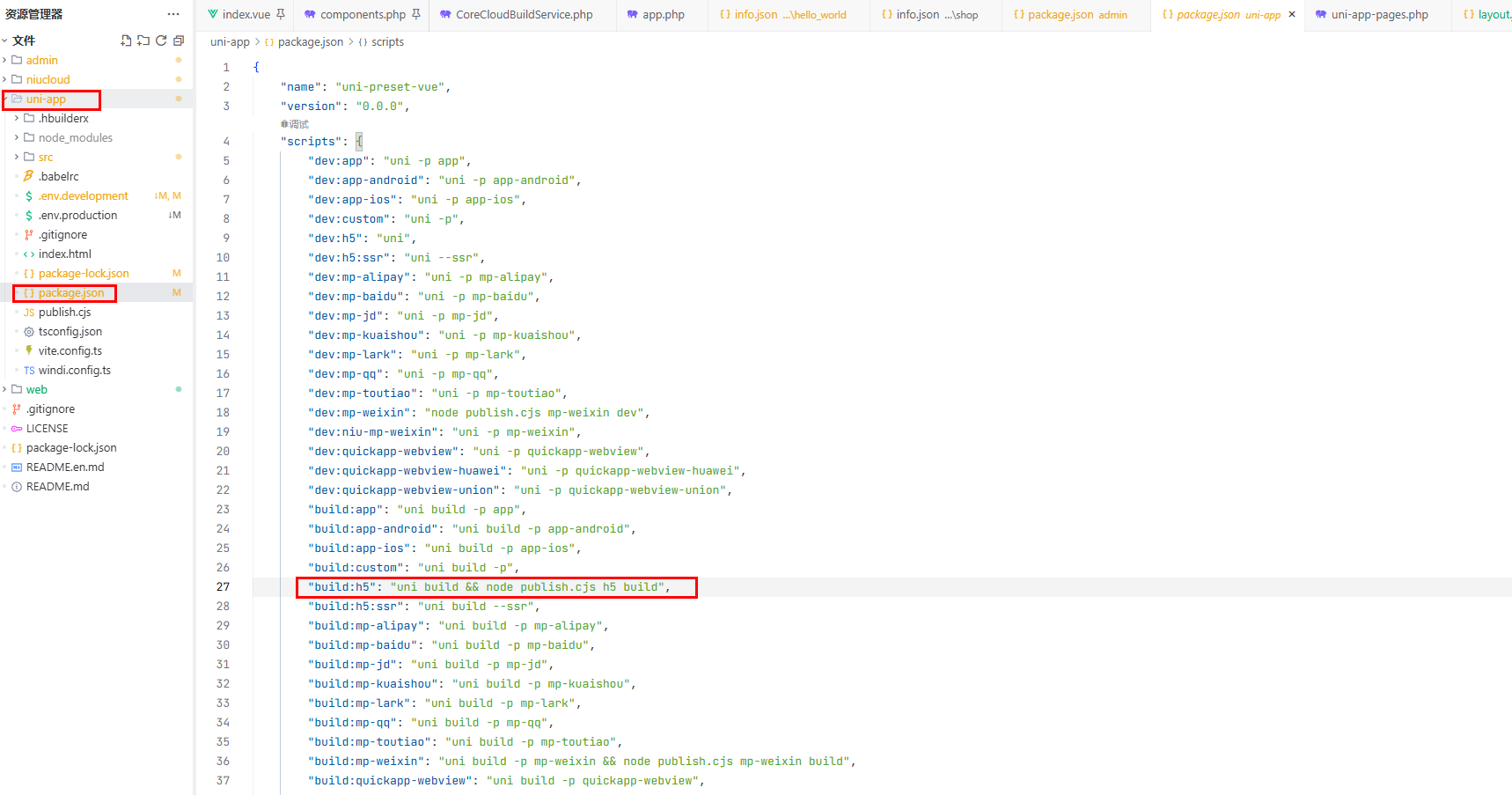Open vite.config.ts in the file tree
This screenshot has width=1512, height=795.
(x=70, y=350)
